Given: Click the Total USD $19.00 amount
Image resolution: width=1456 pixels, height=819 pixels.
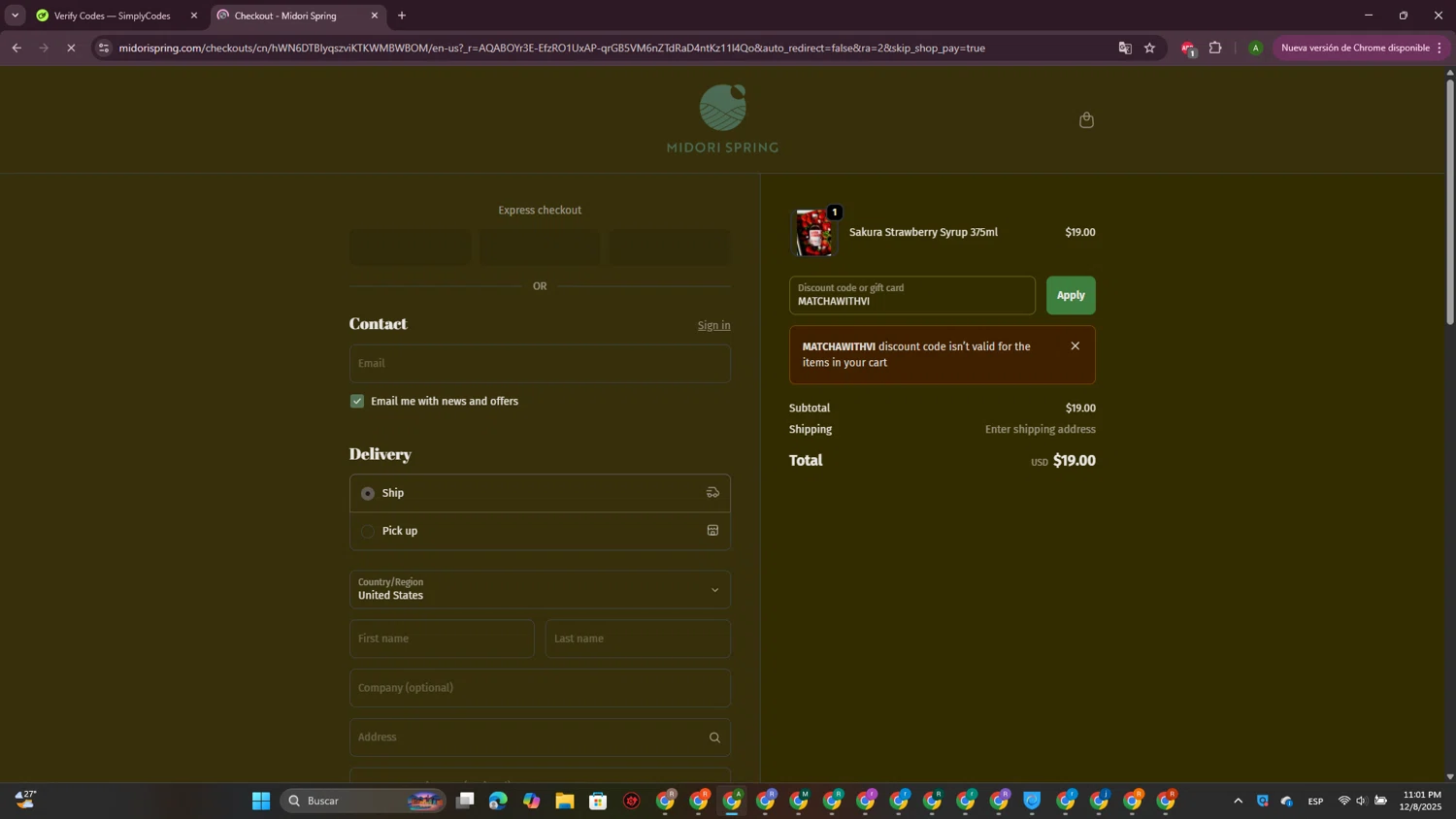Looking at the screenshot, I should point(1063,461).
